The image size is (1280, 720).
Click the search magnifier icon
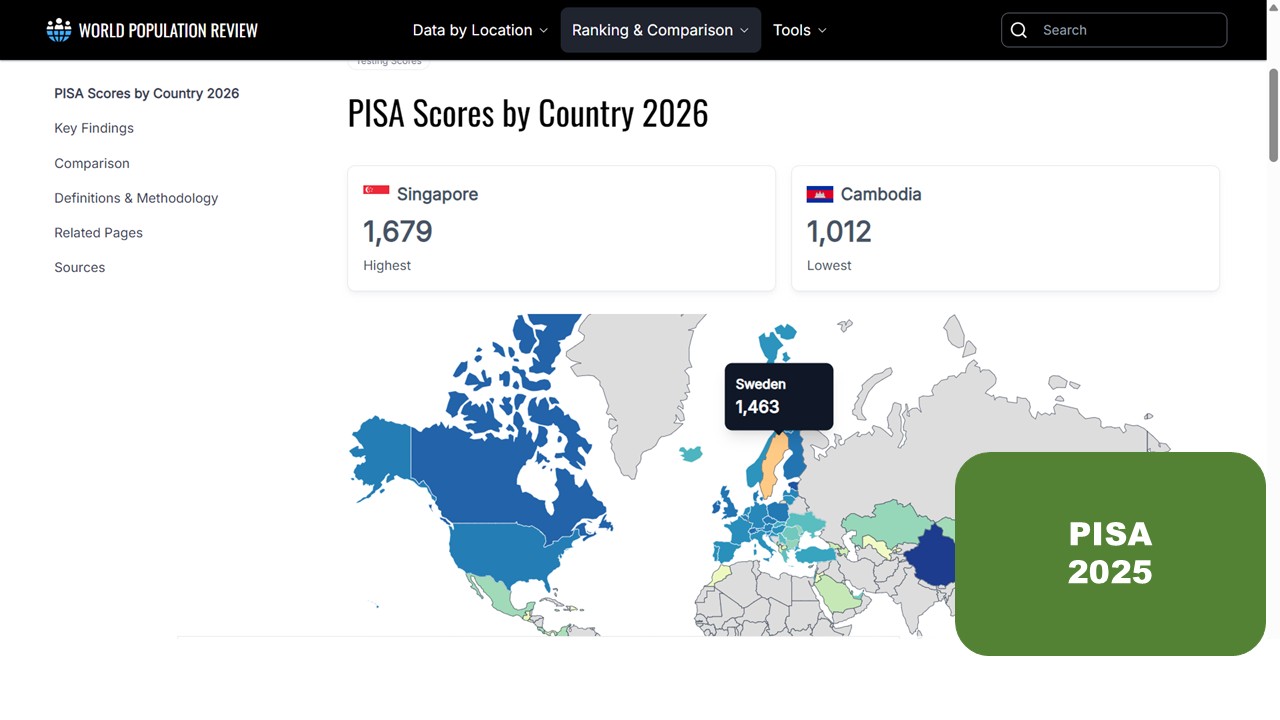coord(1019,30)
